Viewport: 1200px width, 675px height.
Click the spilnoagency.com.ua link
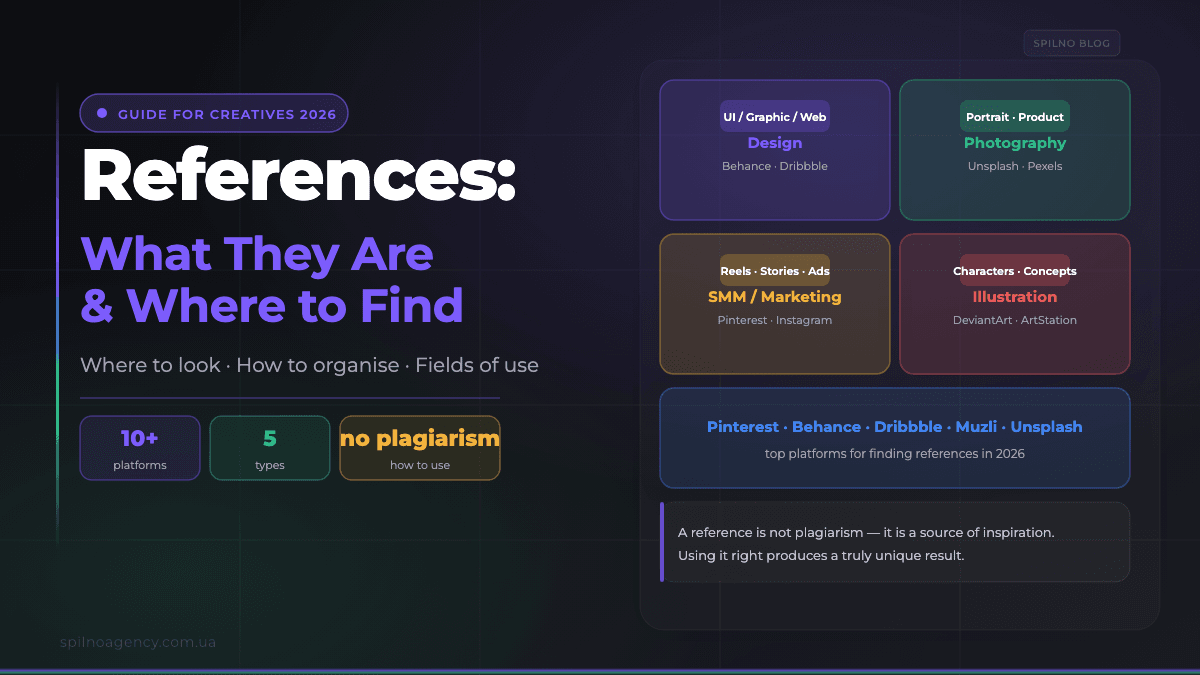(138, 642)
